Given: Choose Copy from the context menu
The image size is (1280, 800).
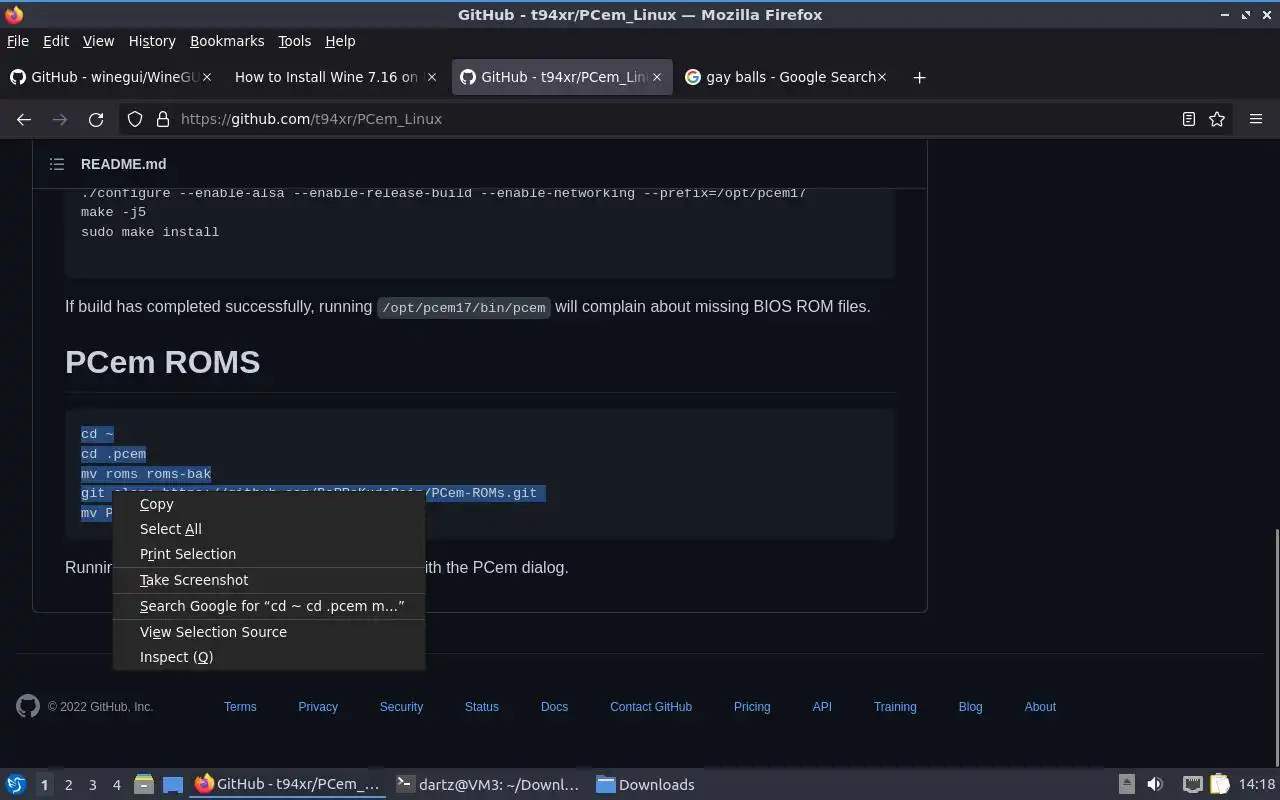Looking at the screenshot, I should click(x=268, y=504).
